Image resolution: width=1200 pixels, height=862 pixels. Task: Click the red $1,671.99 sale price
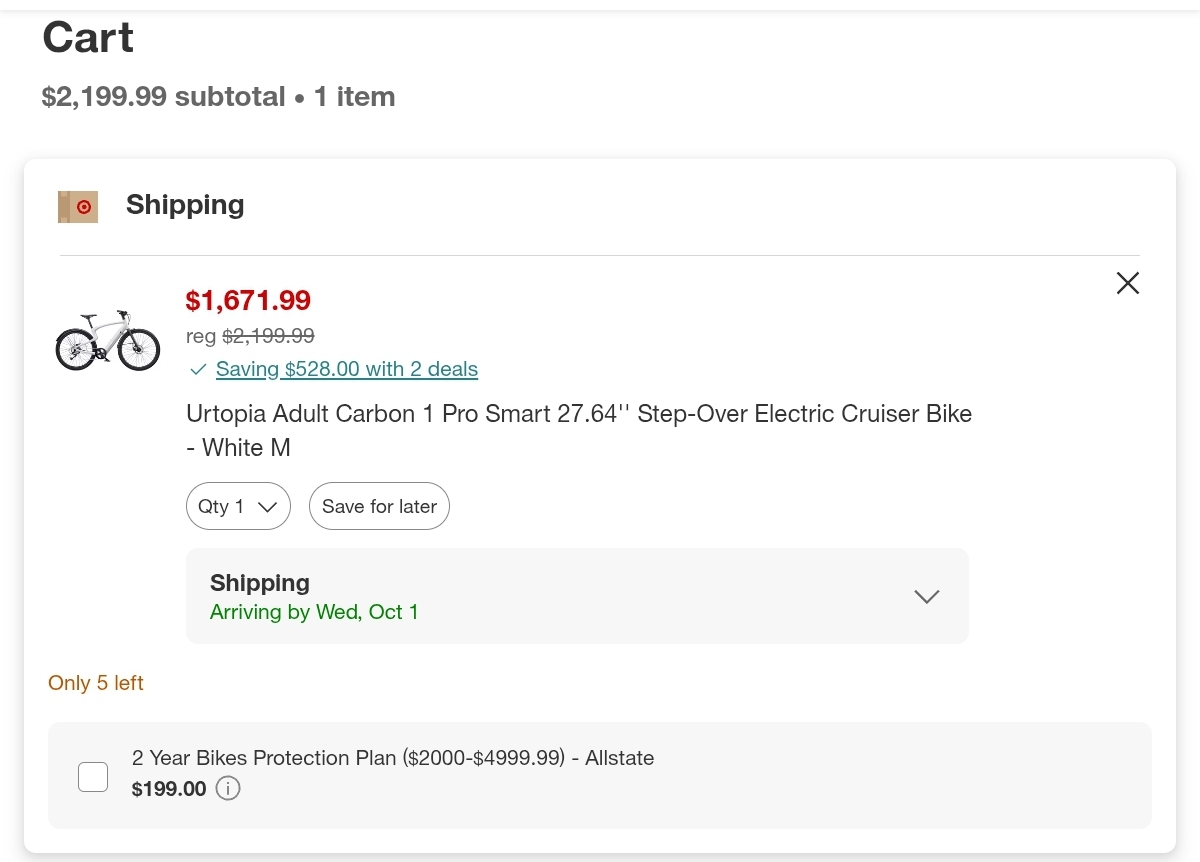coord(248,300)
